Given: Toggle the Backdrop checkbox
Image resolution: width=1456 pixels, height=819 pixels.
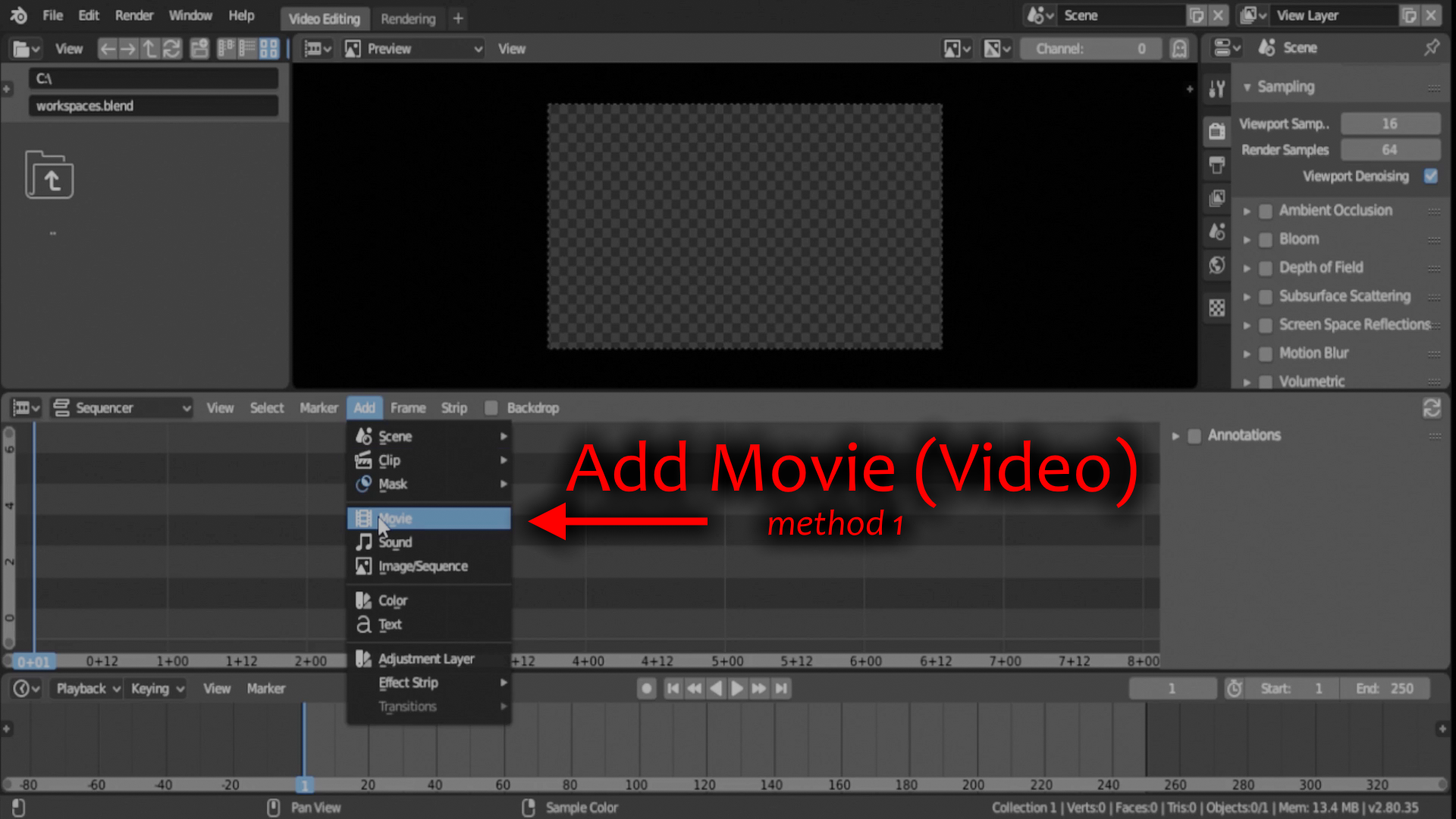Looking at the screenshot, I should [x=491, y=408].
